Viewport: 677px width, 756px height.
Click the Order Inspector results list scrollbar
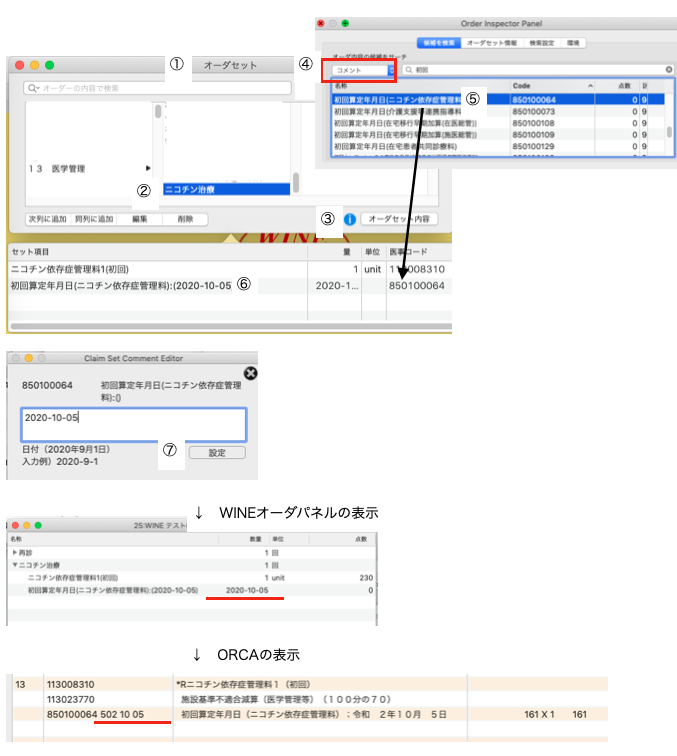coord(669,130)
